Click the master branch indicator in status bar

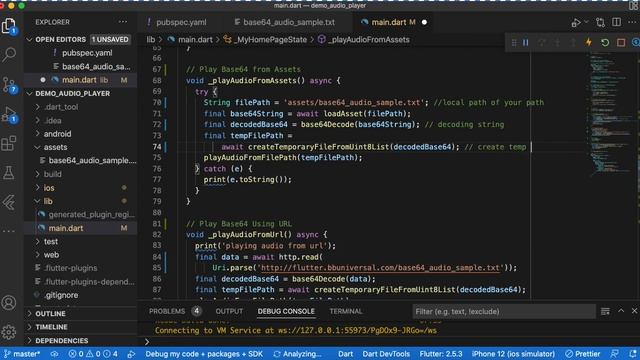[22, 354]
